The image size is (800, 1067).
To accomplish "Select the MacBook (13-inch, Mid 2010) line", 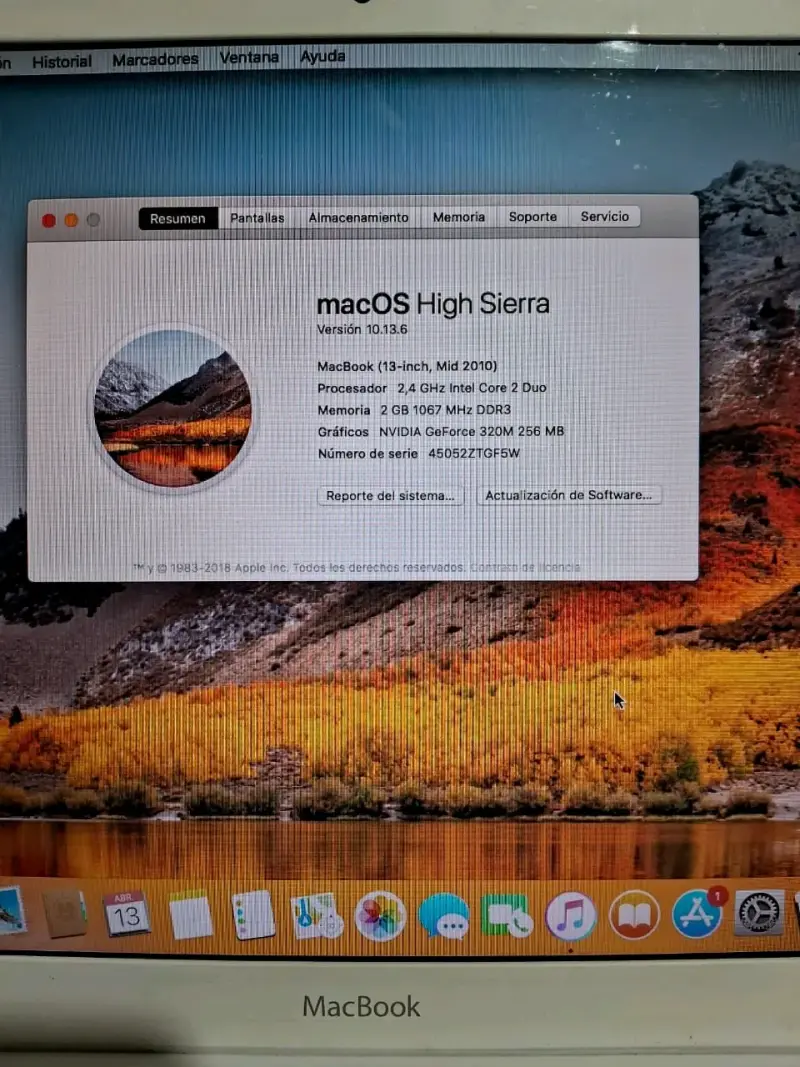I will [x=407, y=366].
